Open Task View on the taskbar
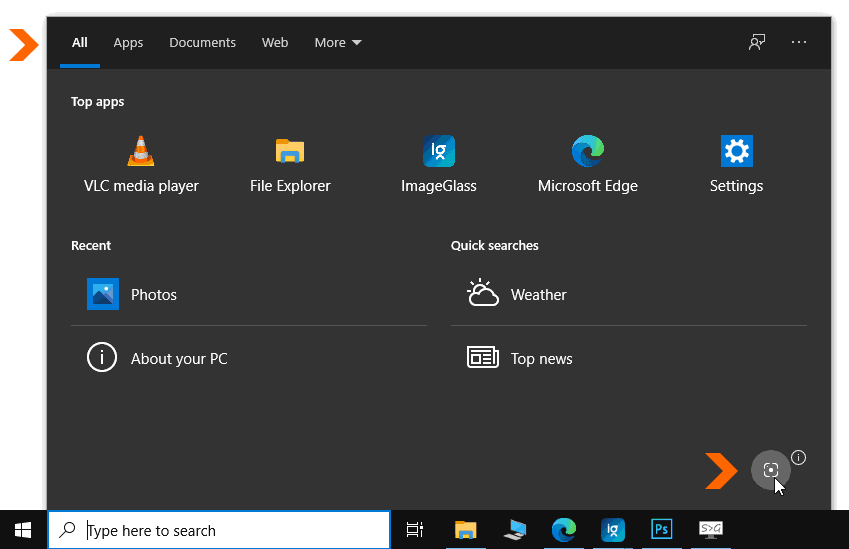 (415, 530)
